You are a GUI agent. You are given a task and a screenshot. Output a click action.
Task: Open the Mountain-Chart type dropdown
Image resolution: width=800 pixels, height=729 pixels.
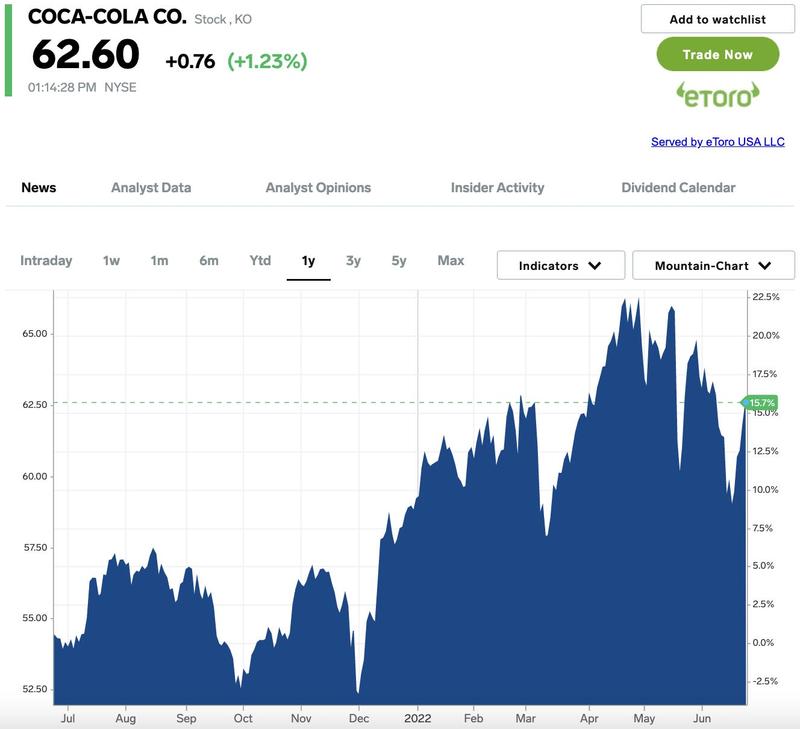713,266
